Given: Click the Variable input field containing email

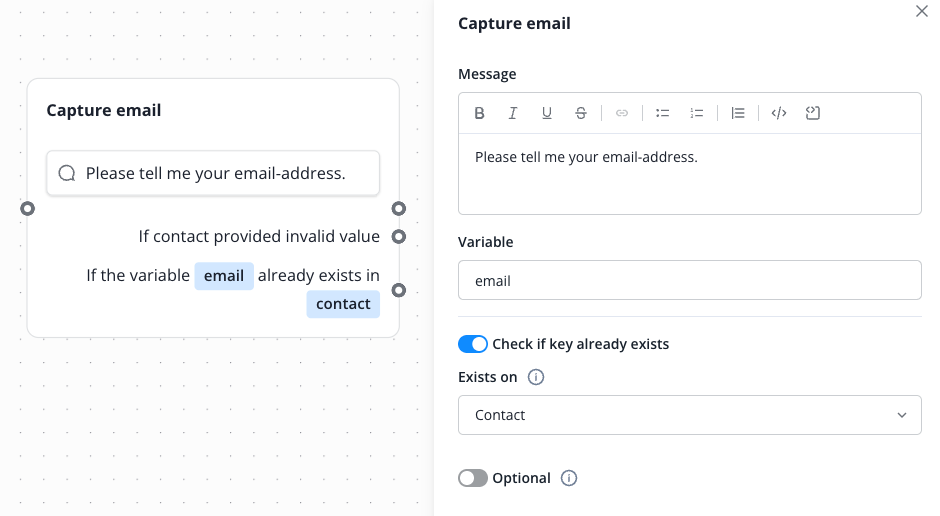Looking at the screenshot, I should (x=689, y=281).
